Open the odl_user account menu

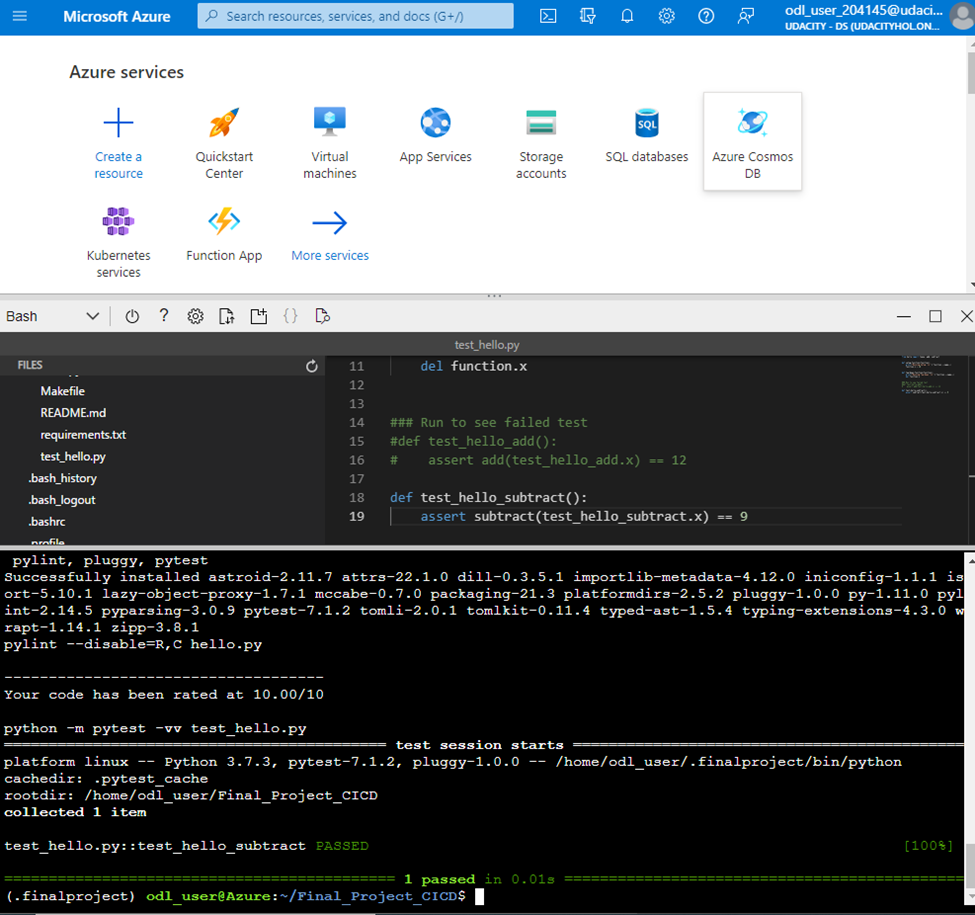click(877, 17)
